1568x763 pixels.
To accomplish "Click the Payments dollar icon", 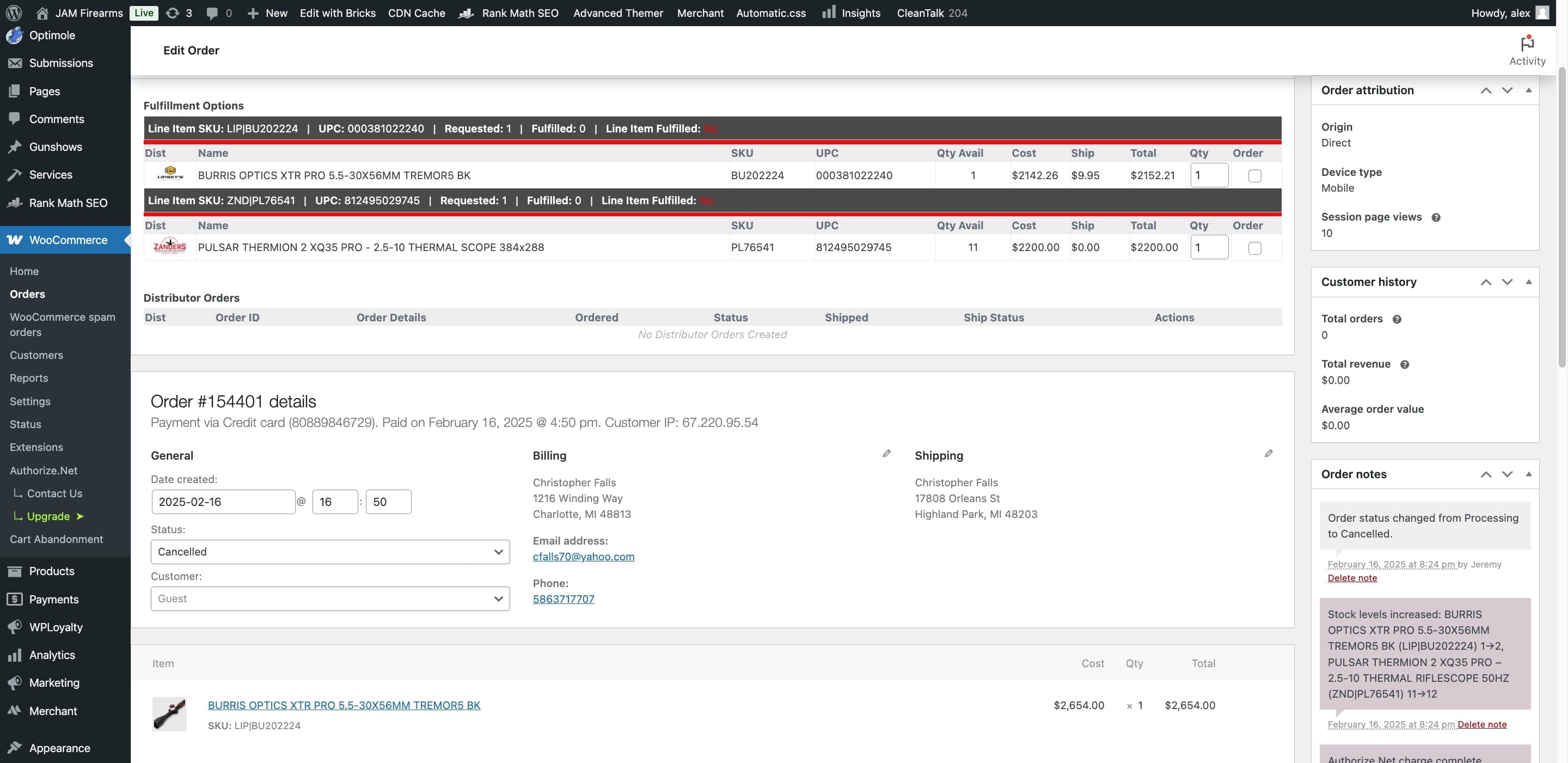I will point(15,599).
